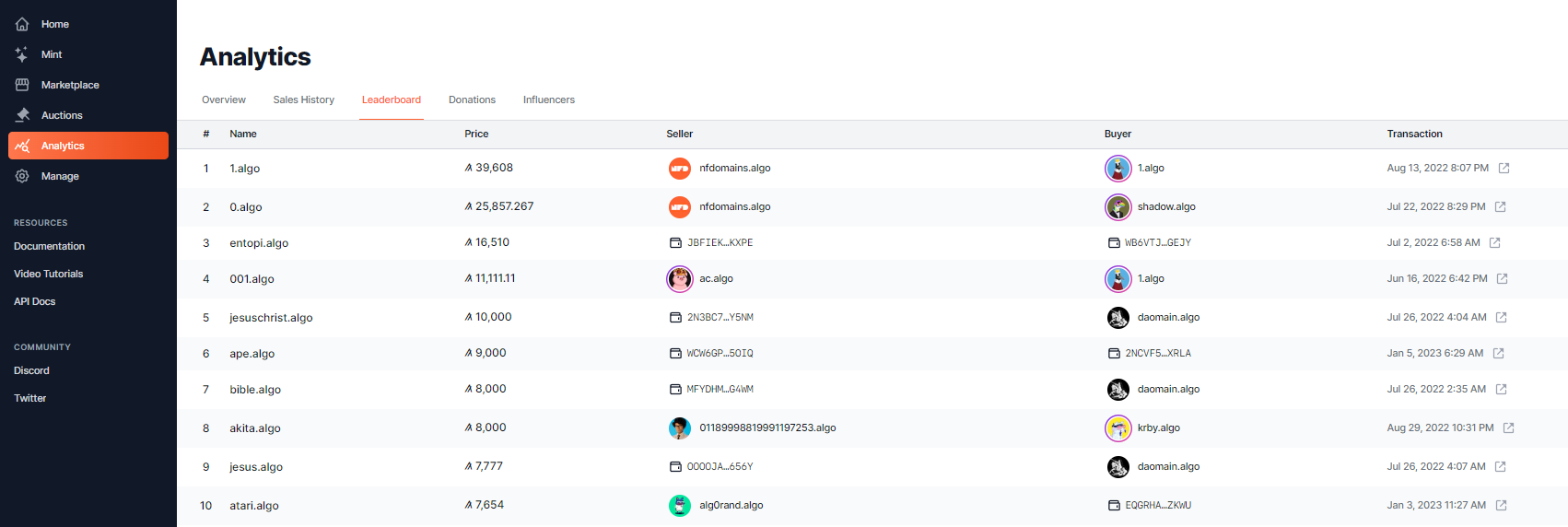This screenshot has height=527, width=1568.
Task: Select the Influencers tab
Action: tap(548, 100)
